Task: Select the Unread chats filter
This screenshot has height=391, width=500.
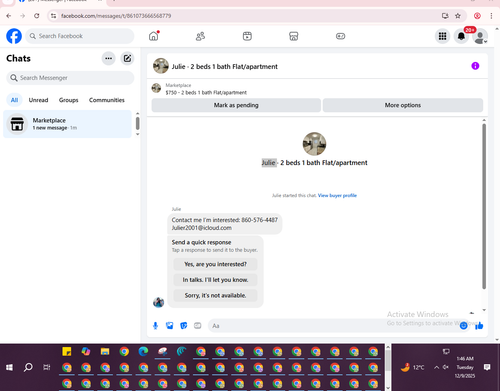Action: pyautogui.click(x=38, y=100)
